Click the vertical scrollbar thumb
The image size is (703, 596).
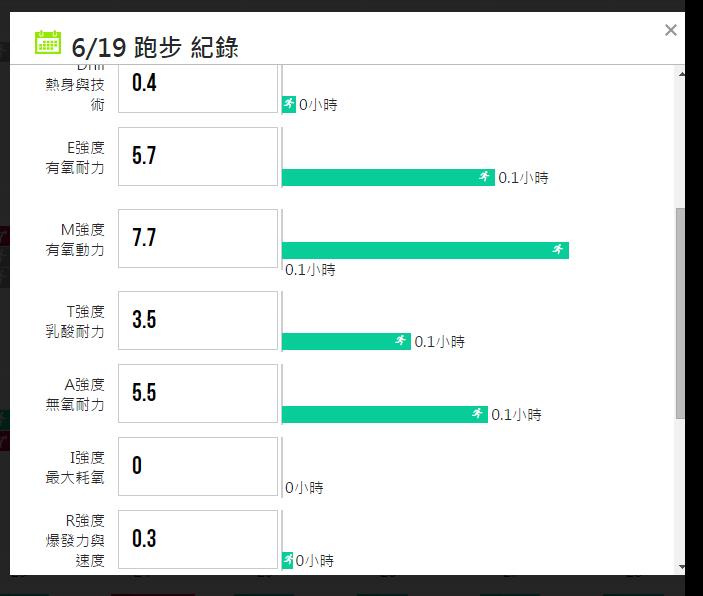681,313
